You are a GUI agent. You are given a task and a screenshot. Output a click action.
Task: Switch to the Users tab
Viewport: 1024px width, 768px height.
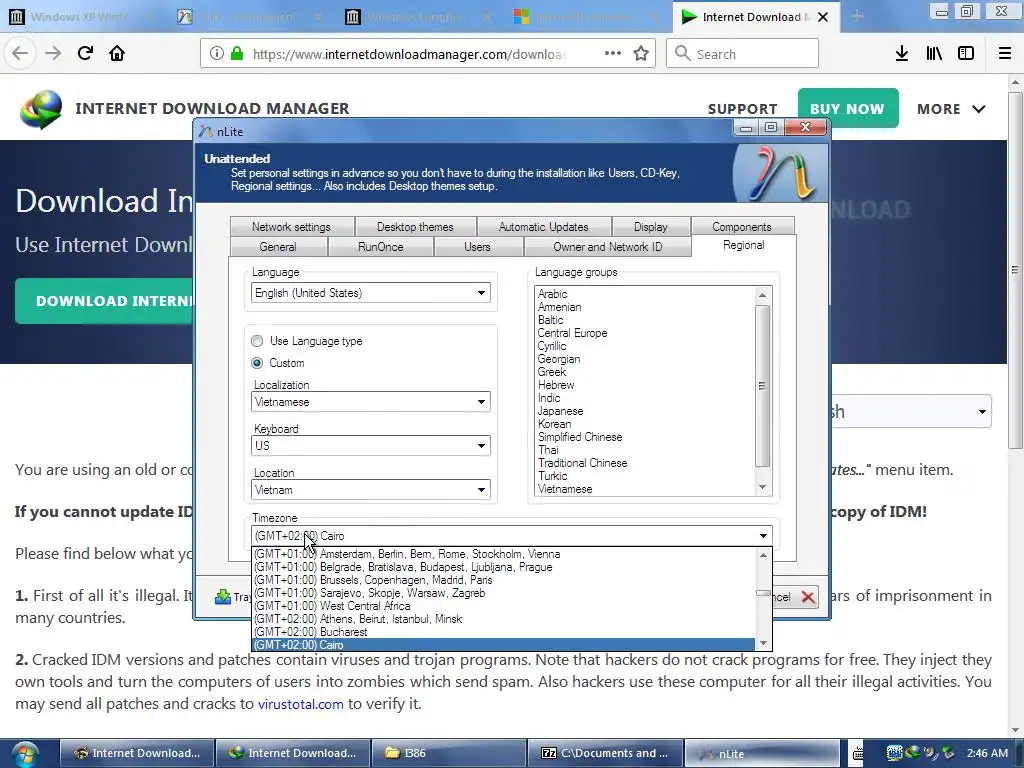477,247
